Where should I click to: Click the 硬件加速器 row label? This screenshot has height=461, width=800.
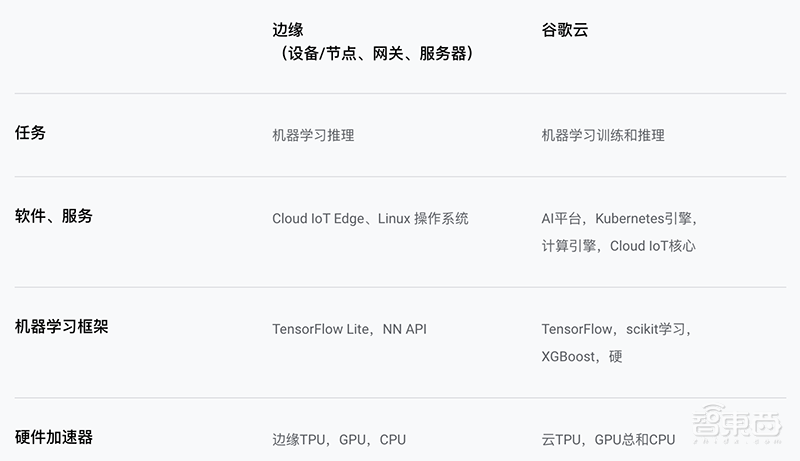pyautogui.click(x=54, y=436)
